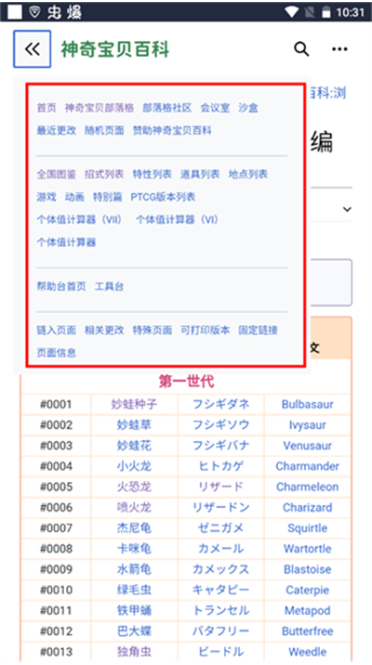Open 页面信息 link

click(56, 352)
